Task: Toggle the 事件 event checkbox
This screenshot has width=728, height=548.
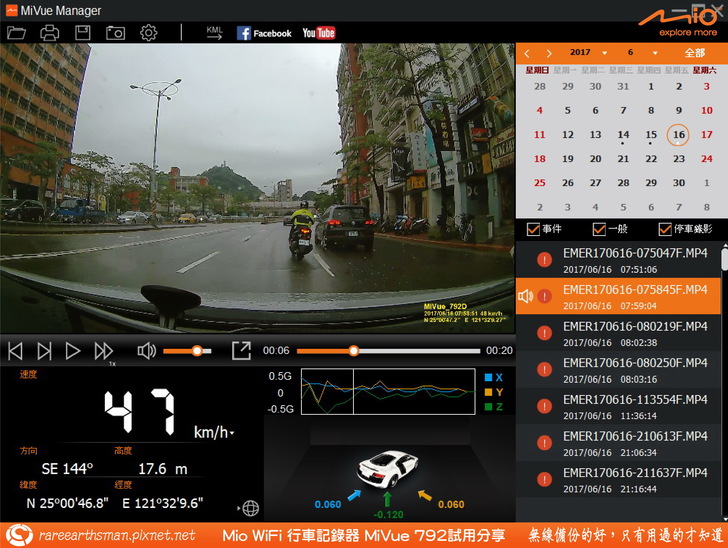Action: pyautogui.click(x=533, y=229)
